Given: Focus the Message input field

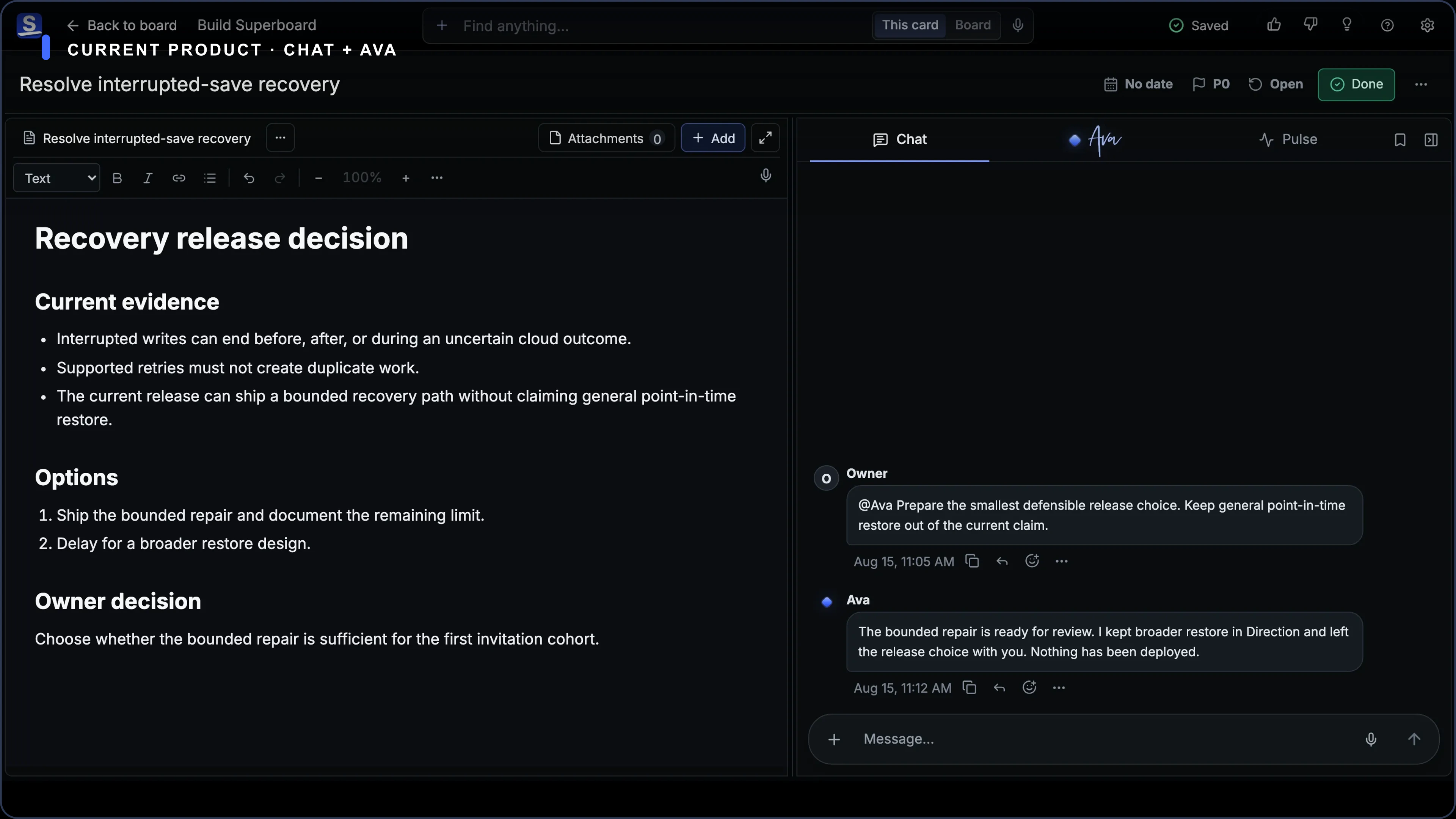Looking at the screenshot, I should [1102, 739].
